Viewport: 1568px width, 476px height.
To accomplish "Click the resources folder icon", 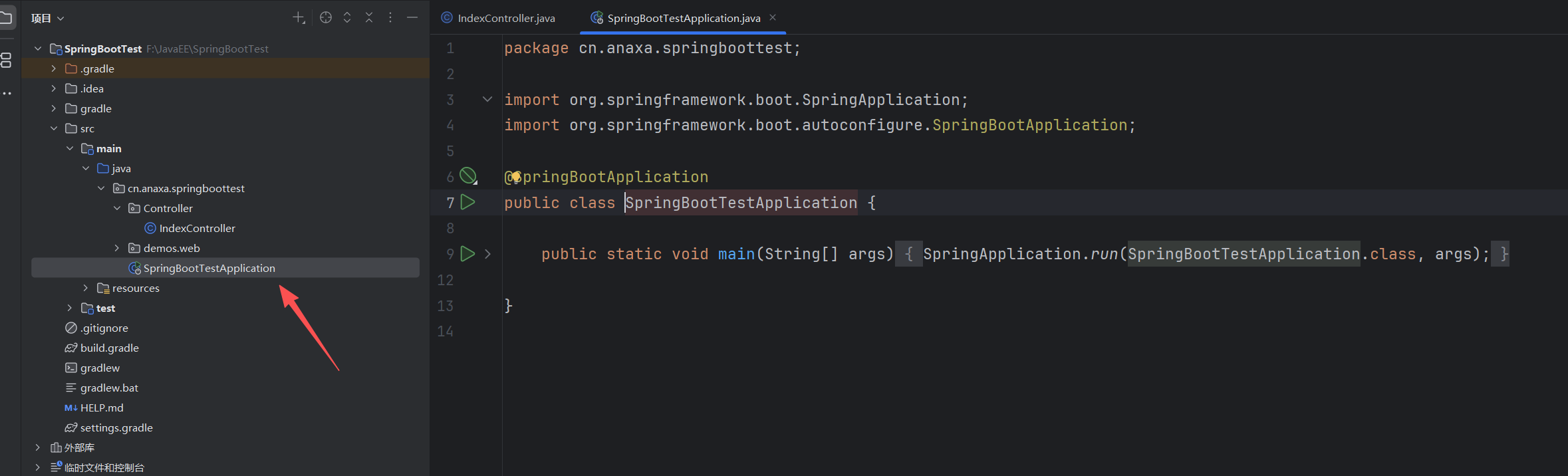I will pos(103,288).
